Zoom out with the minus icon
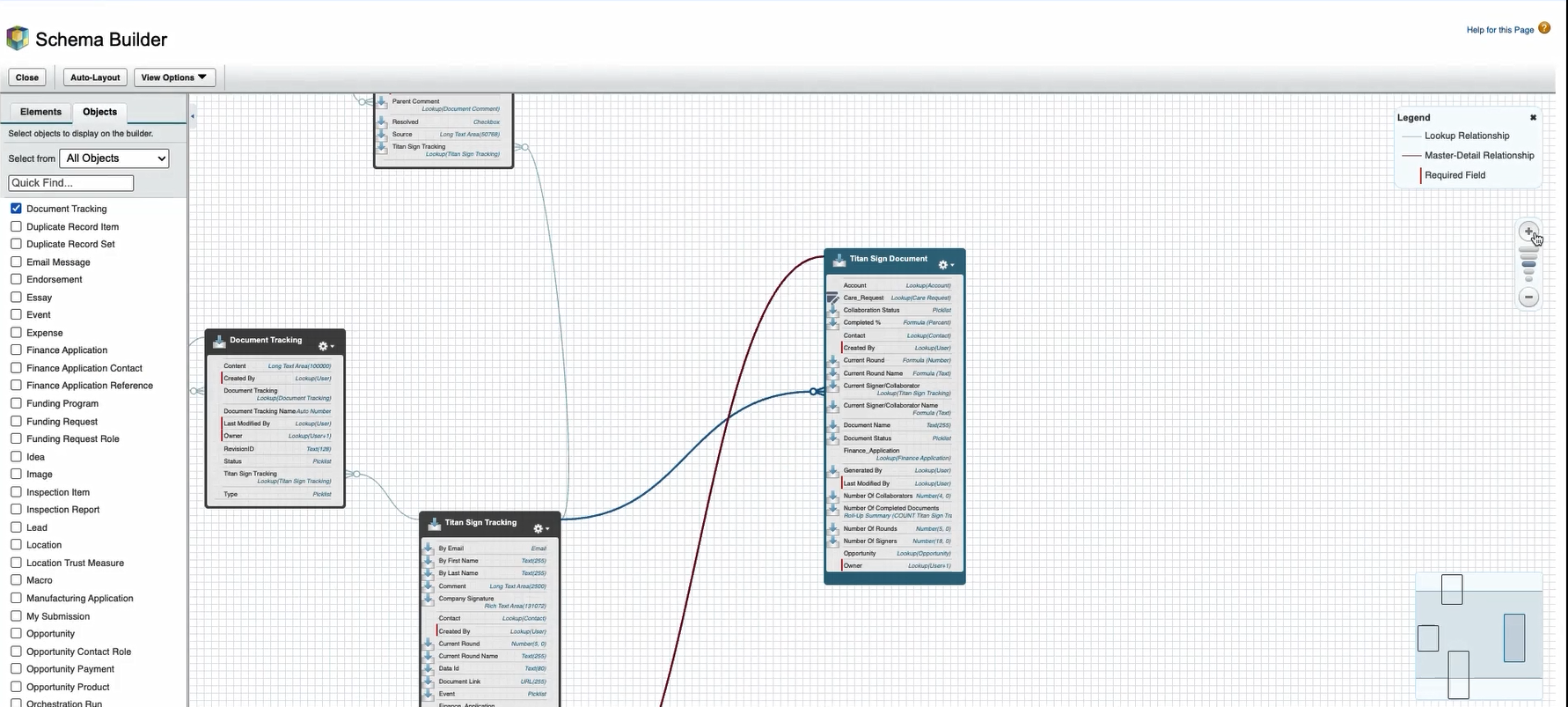The image size is (1568, 707). [1528, 298]
